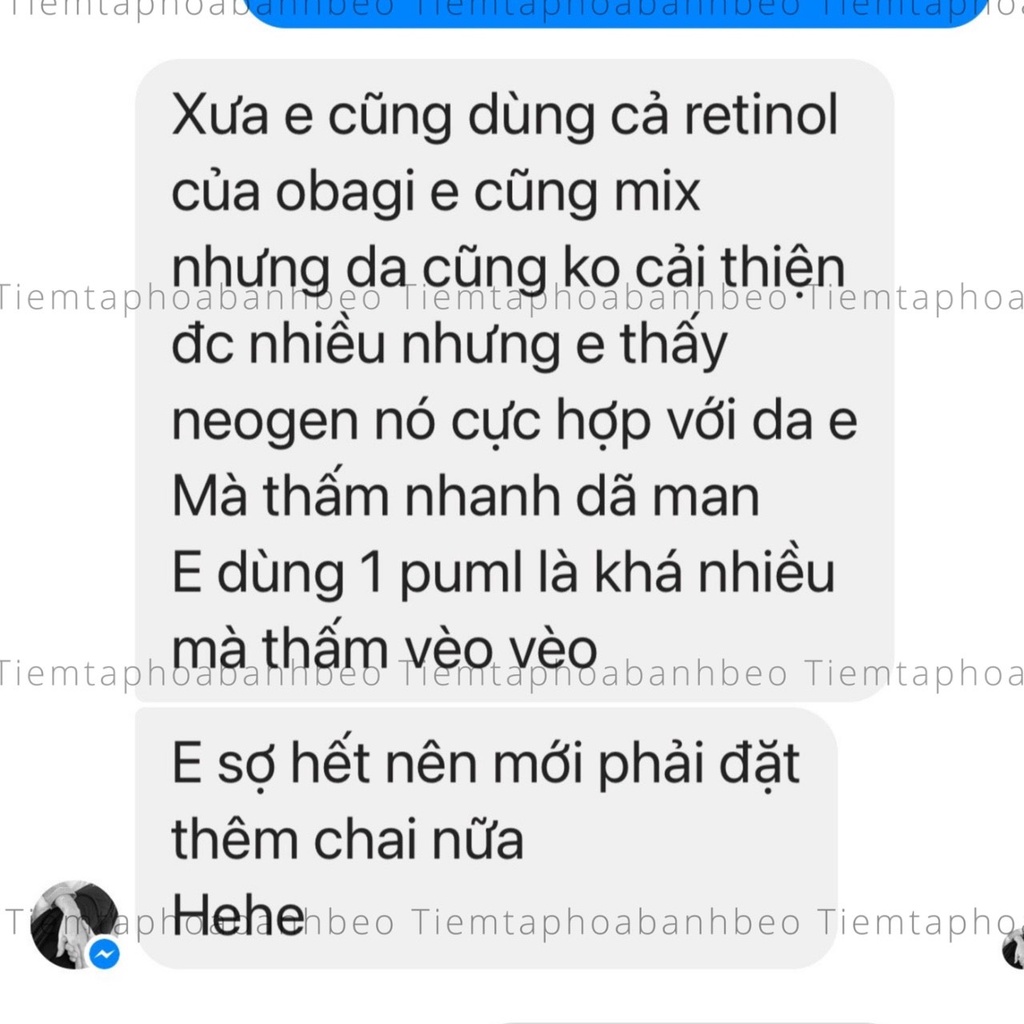Open the sender's profile avatar photo
Viewport: 1024px width, 1024px height.
(x=74, y=925)
